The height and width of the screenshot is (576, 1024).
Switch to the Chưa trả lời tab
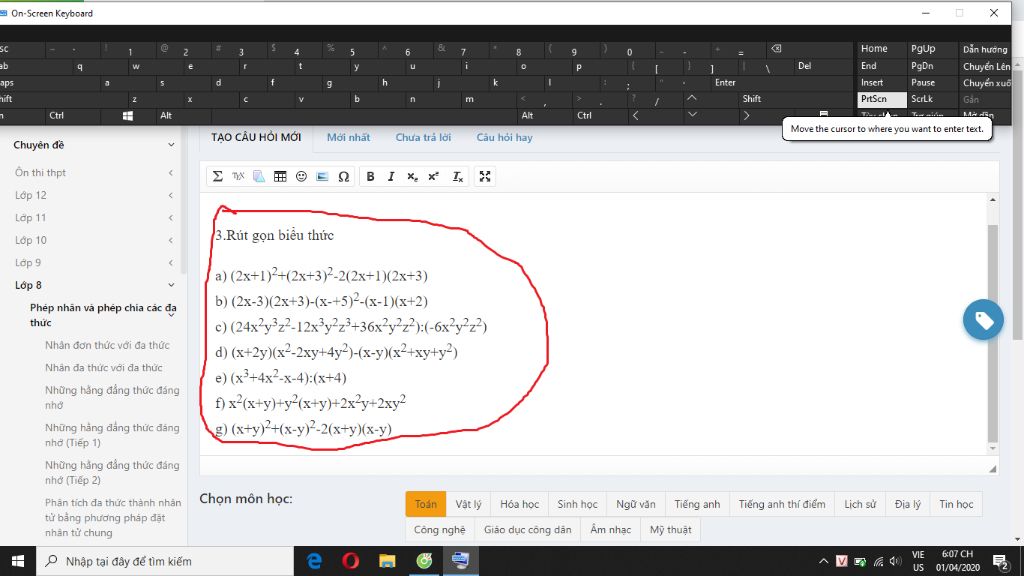pyautogui.click(x=423, y=137)
